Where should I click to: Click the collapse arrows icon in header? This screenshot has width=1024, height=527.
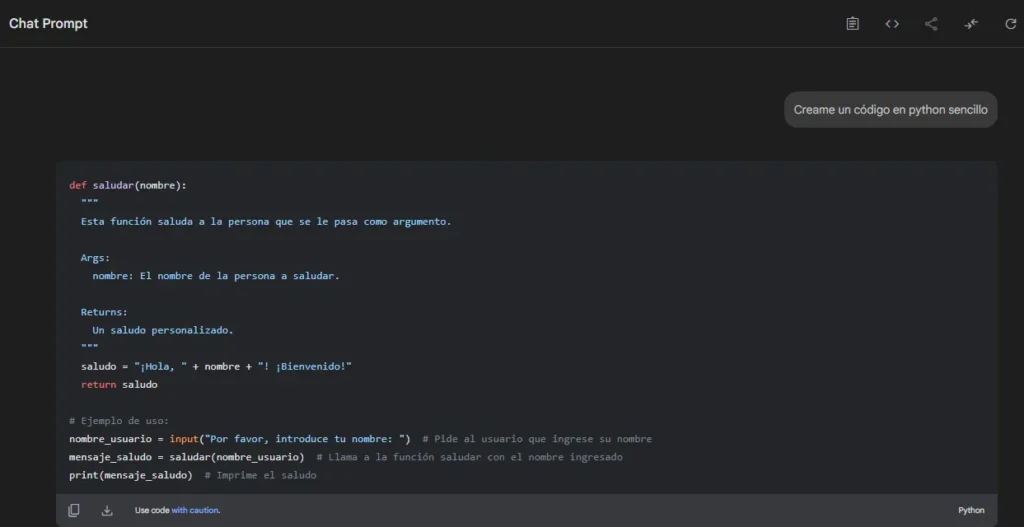(x=971, y=24)
